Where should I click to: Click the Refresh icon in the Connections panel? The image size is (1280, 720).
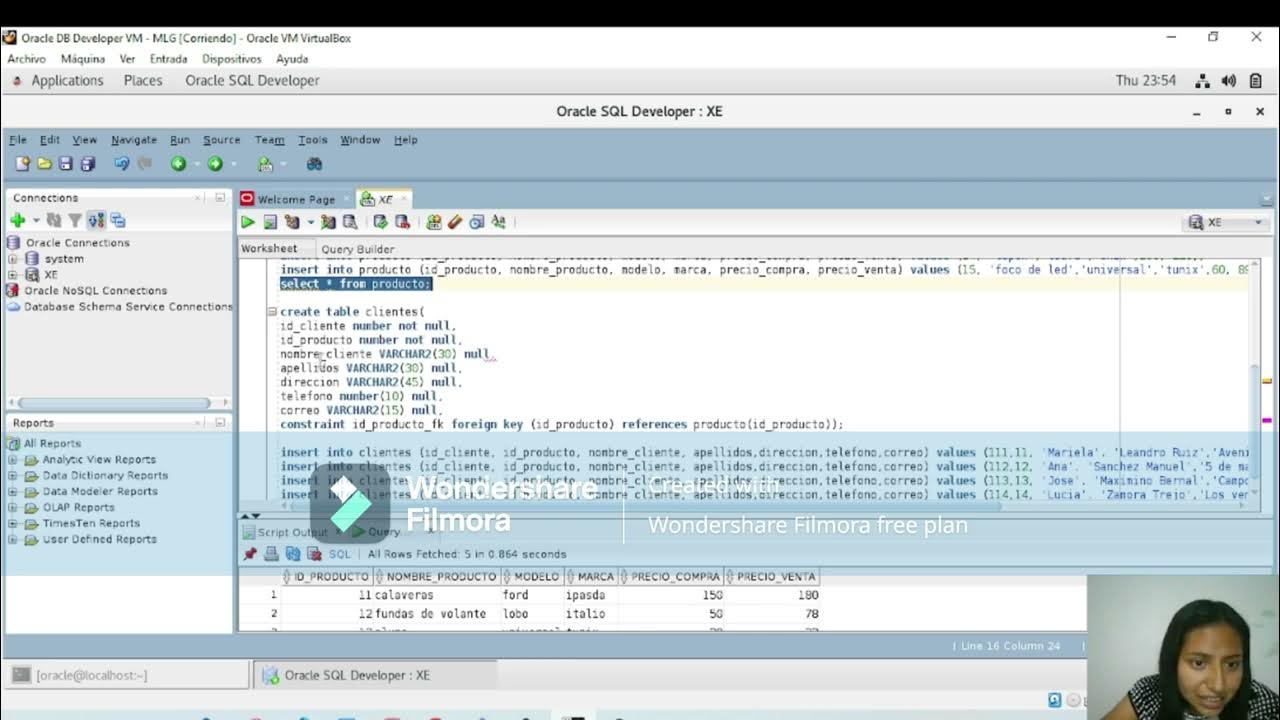coord(54,220)
